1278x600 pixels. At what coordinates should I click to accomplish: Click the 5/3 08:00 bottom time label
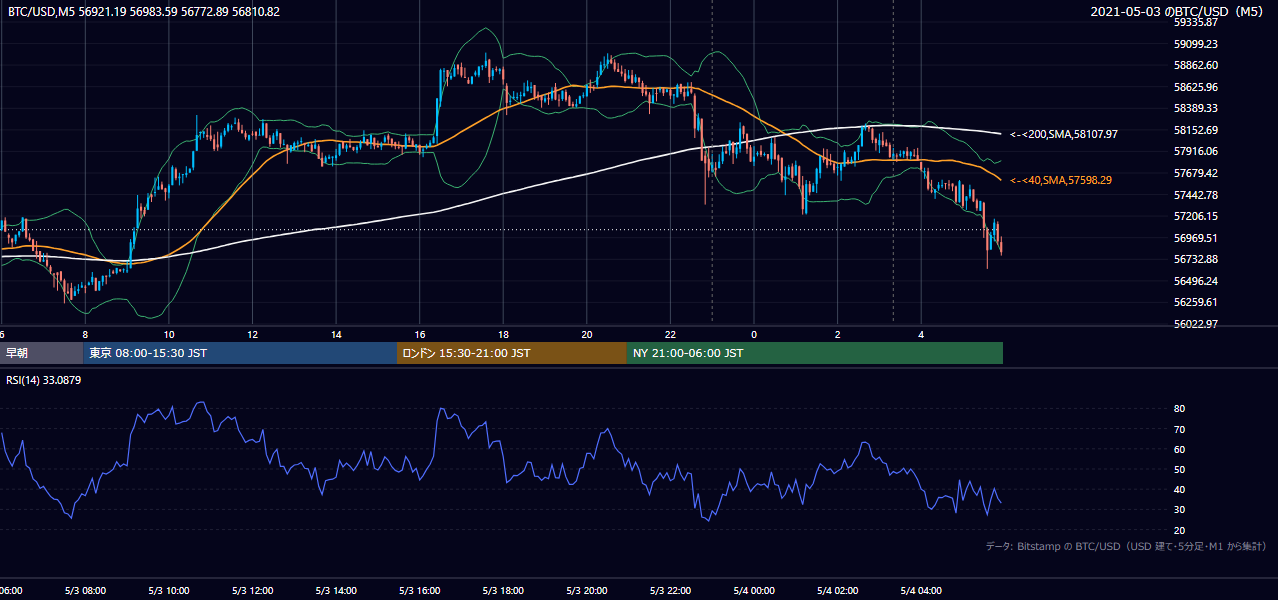pos(85,591)
